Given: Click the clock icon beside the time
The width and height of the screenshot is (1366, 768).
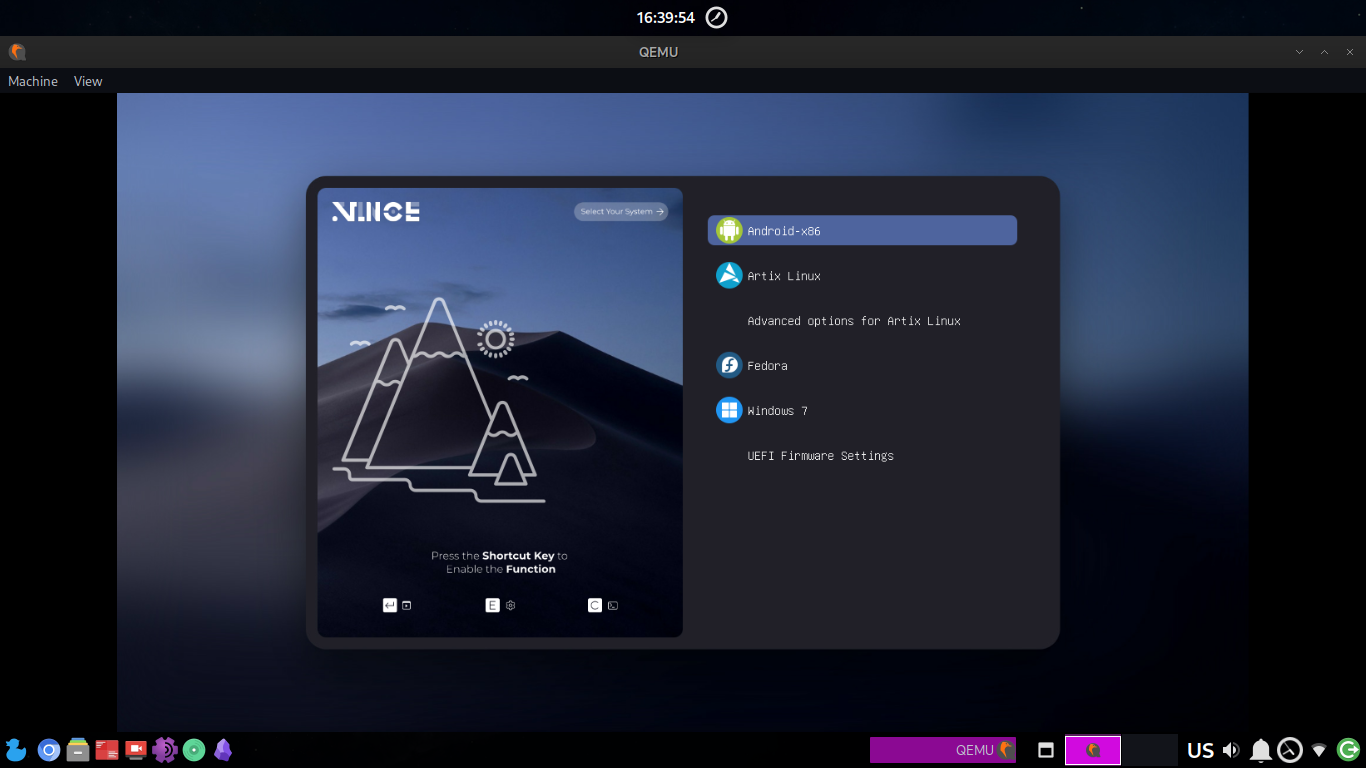Looking at the screenshot, I should (717, 17).
